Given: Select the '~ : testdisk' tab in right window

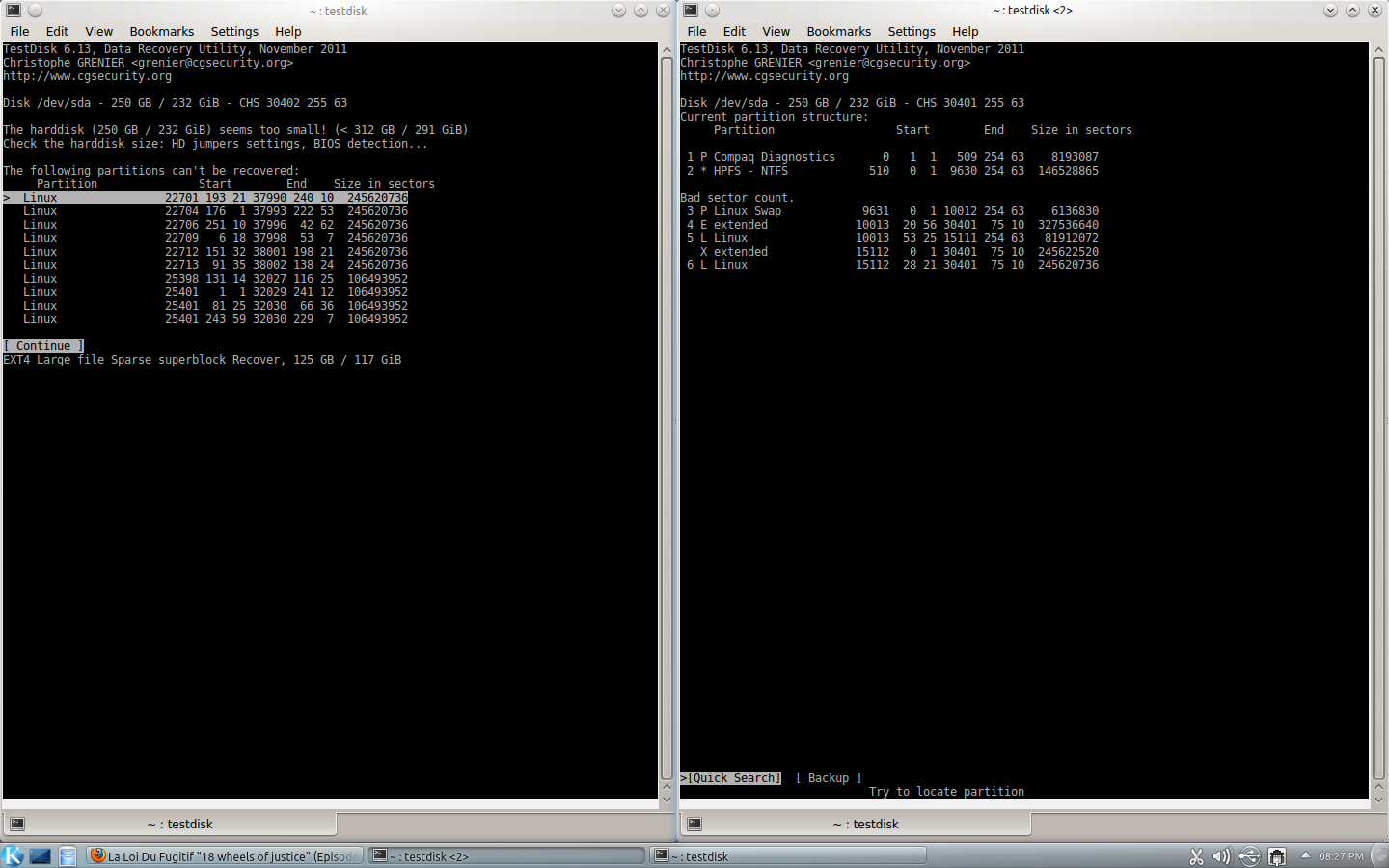Looking at the screenshot, I should click(x=856, y=824).
